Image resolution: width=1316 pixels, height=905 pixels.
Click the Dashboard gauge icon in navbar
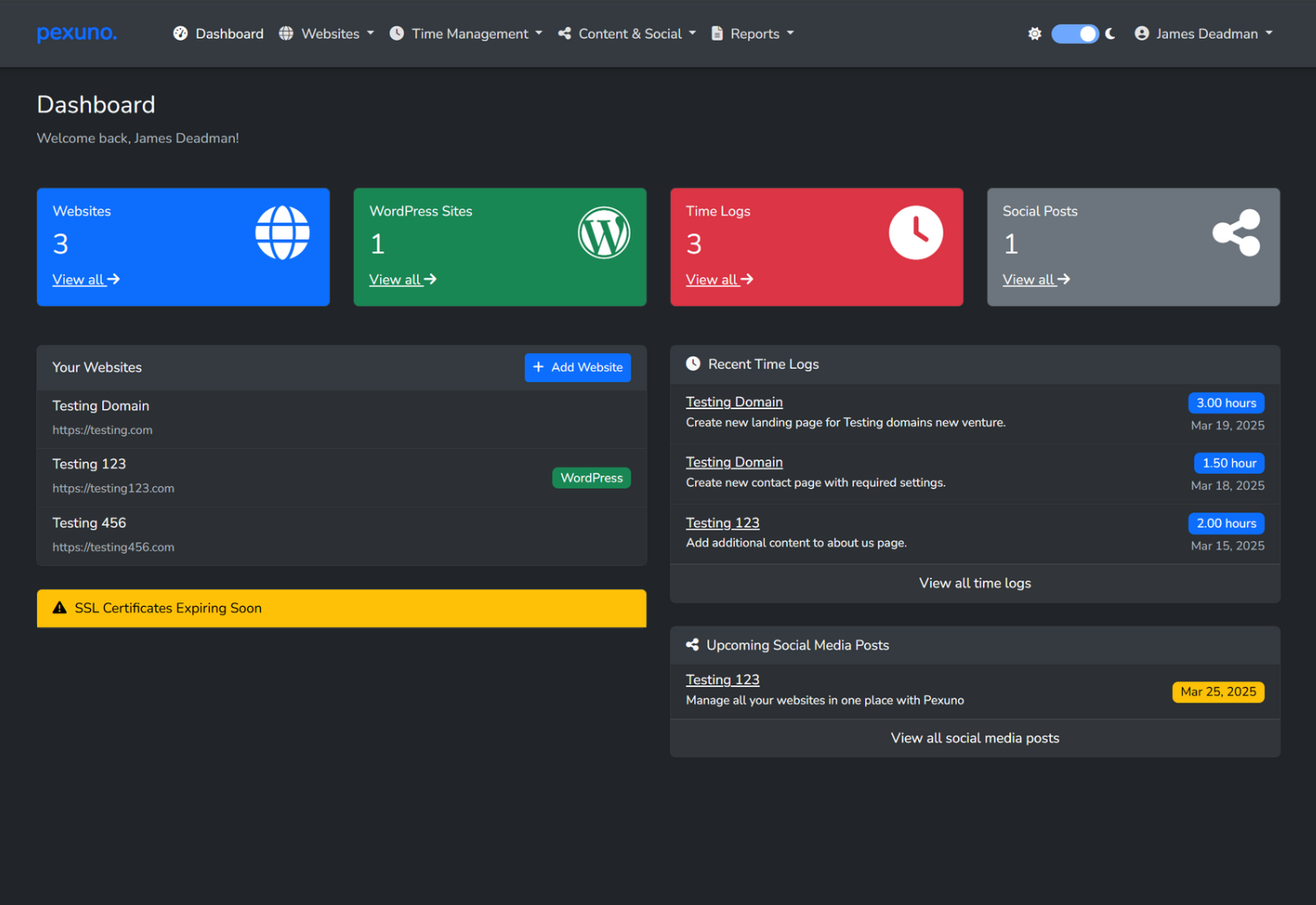tap(181, 34)
